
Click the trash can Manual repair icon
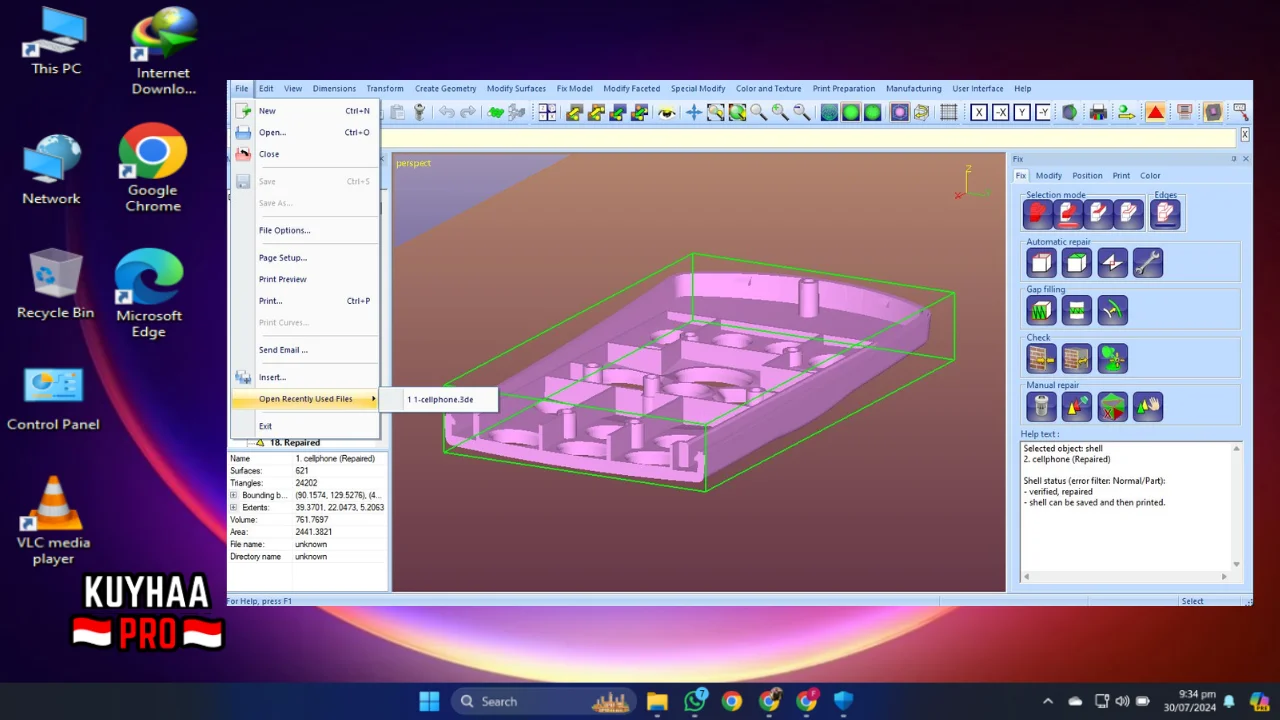tap(1041, 406)
